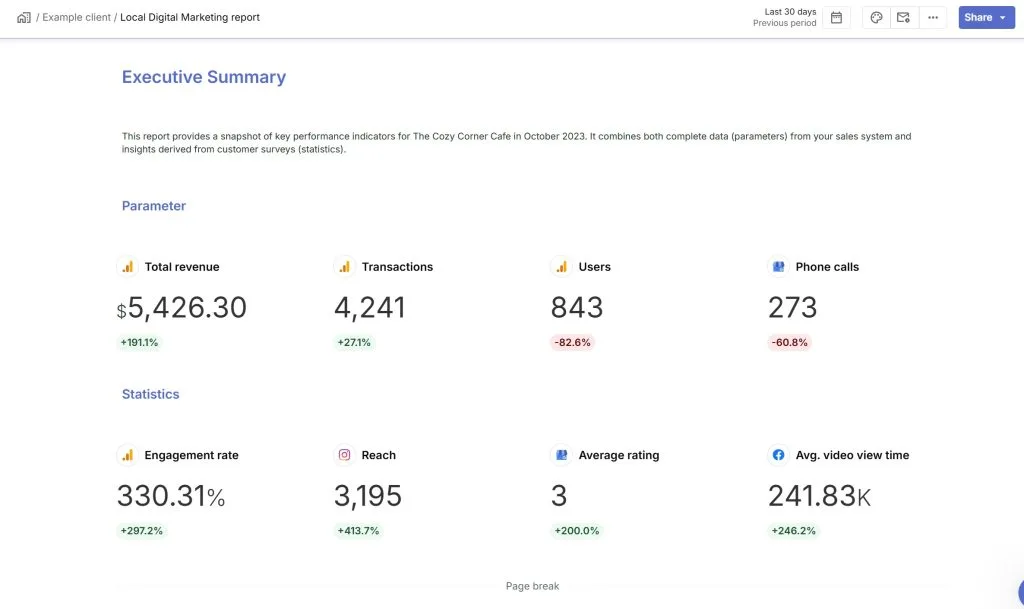
Task: Click the +27.1% change badge
Action: [354, 343]
